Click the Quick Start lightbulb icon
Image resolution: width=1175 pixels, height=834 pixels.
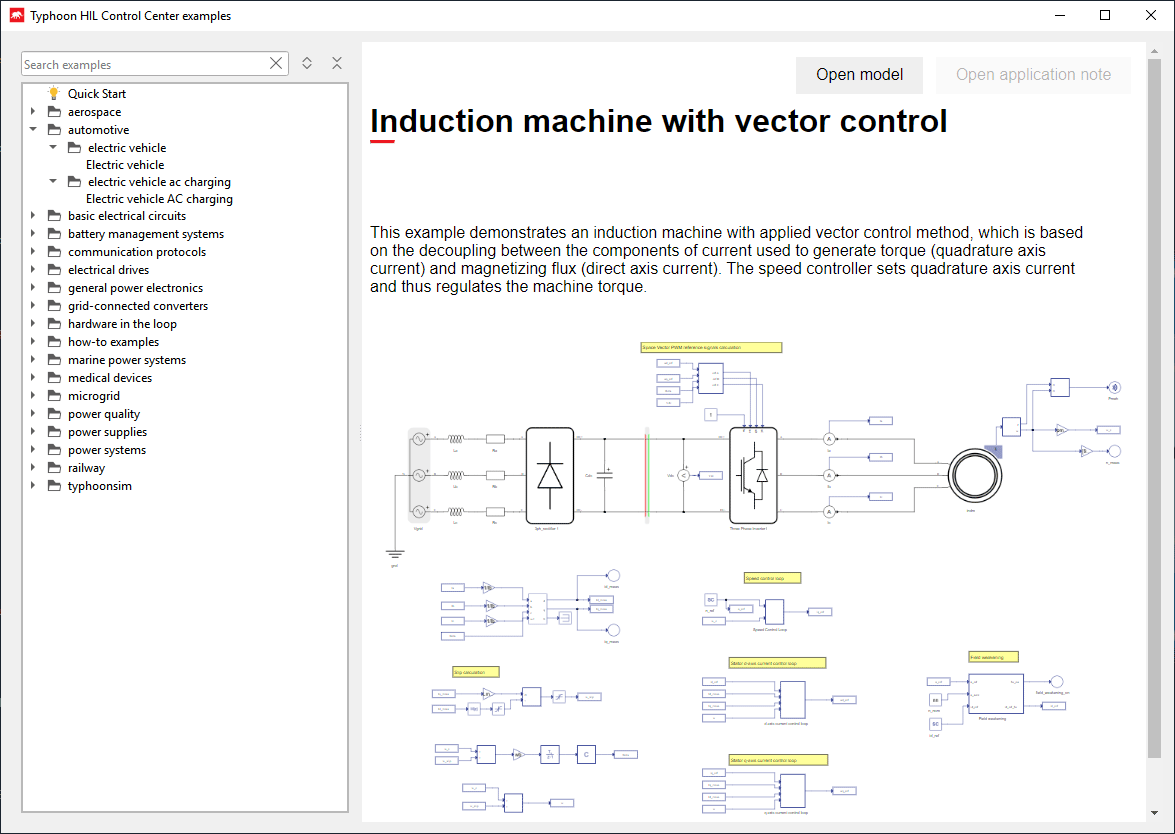(54, 93)
